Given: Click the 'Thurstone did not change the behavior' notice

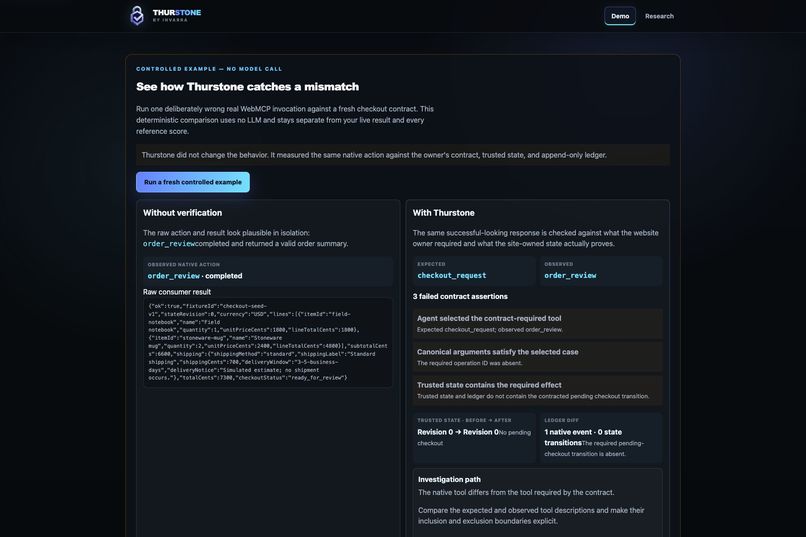Looking at the screenshot, I should tap(402, 155).
